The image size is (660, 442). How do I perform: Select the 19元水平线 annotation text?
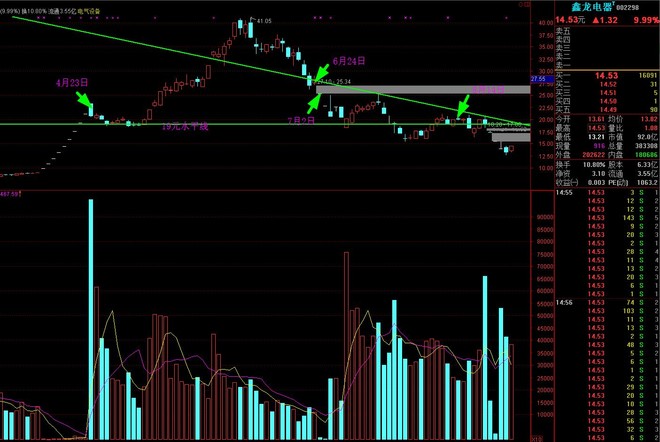185,126
